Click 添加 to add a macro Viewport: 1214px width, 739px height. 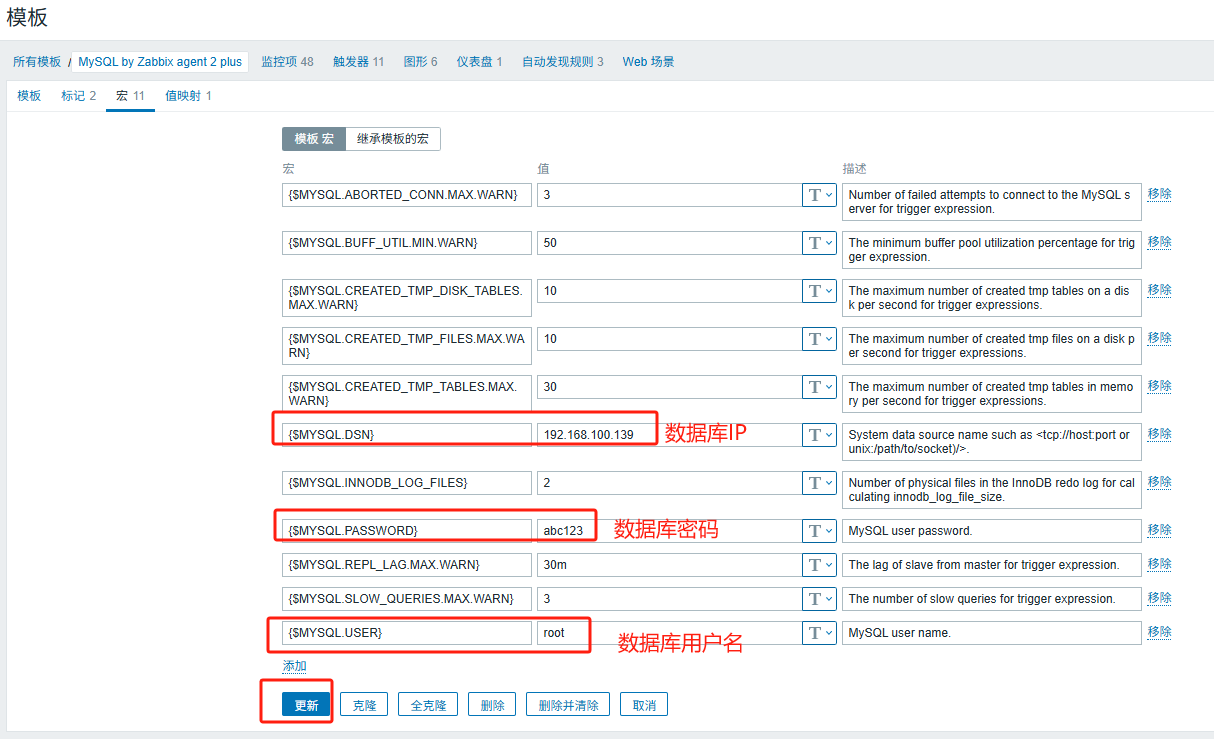point(294,666)
